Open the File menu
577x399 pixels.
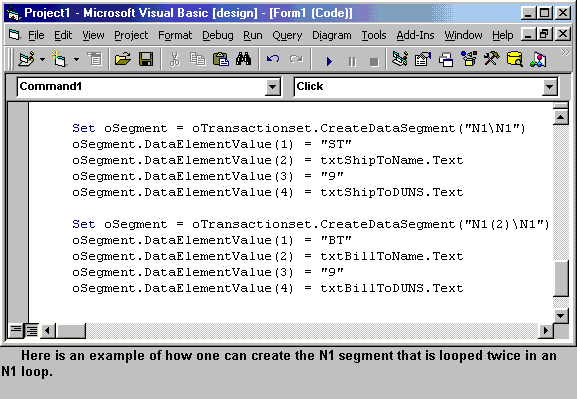point(36,35)
